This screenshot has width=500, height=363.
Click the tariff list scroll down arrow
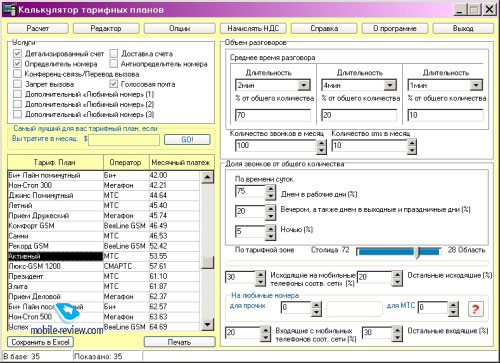point(208,324)
